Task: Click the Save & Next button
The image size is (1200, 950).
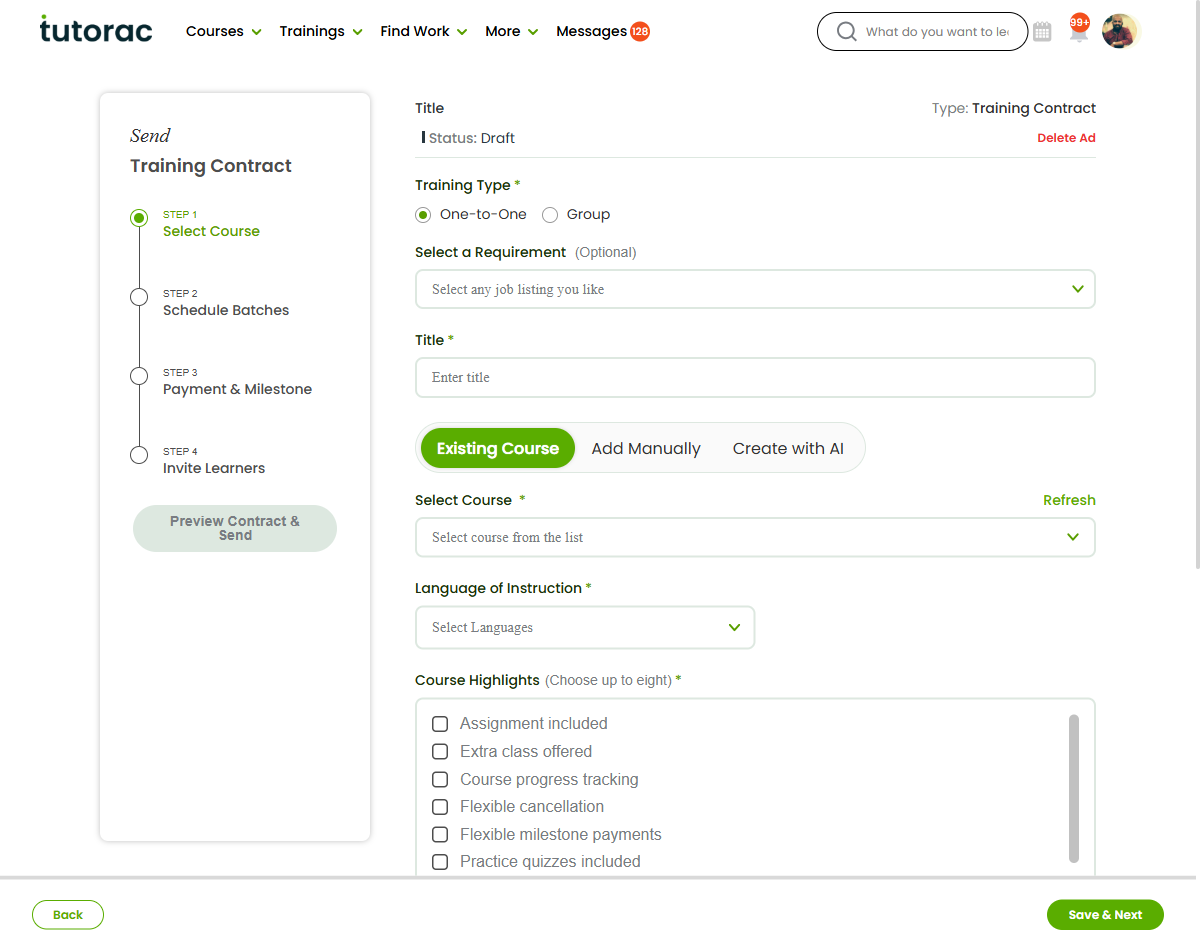Action: pyautogui.click(x=1105, y=915)
